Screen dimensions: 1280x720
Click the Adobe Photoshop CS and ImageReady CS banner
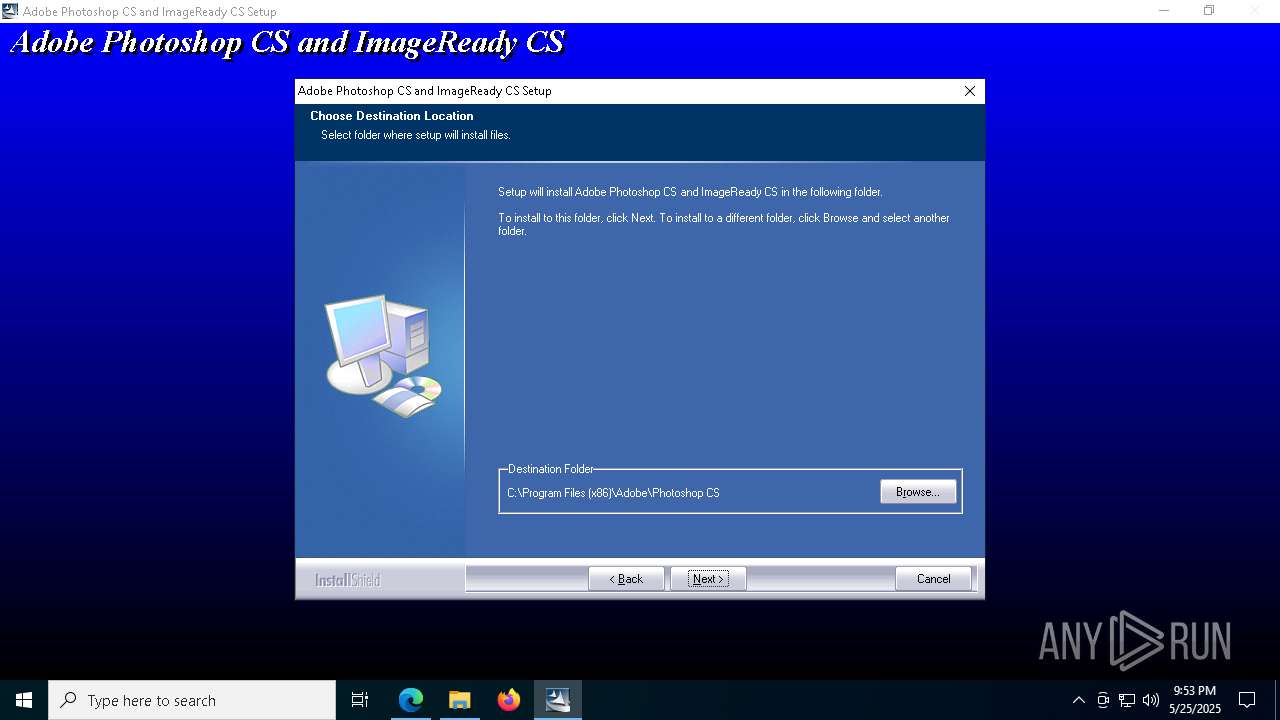pos(287,43)
